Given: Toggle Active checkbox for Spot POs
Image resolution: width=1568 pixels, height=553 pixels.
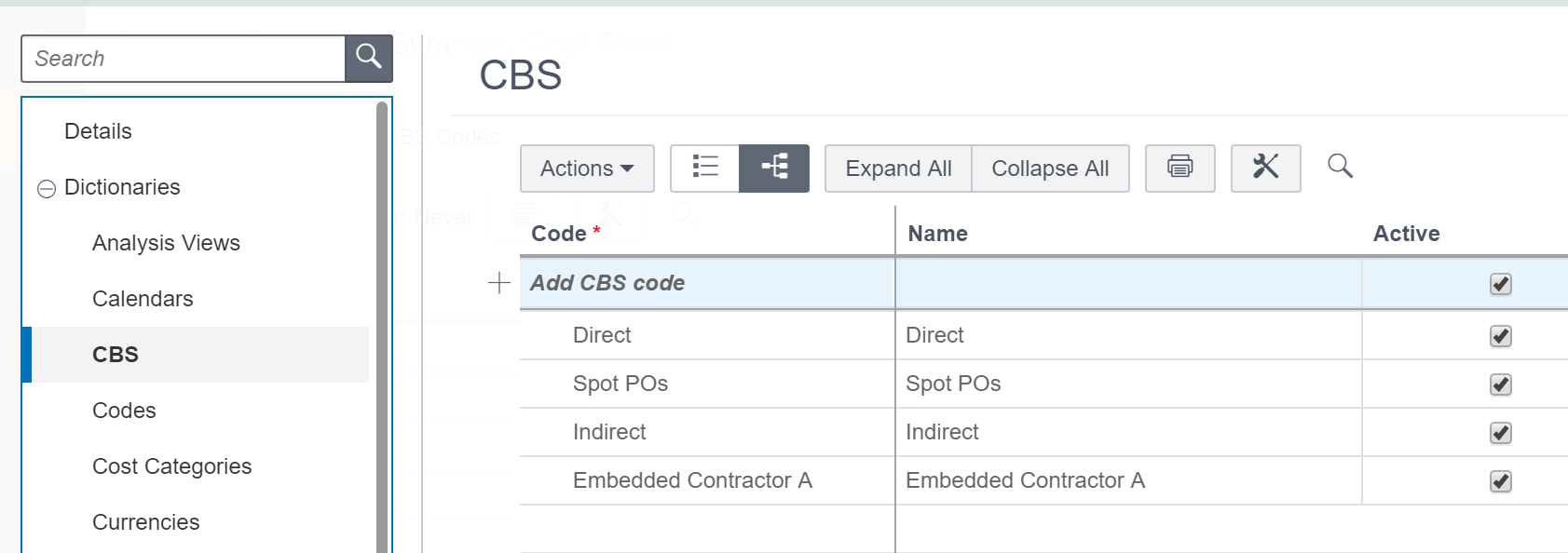Looking at the screenshot, I should coord(1500,384).
